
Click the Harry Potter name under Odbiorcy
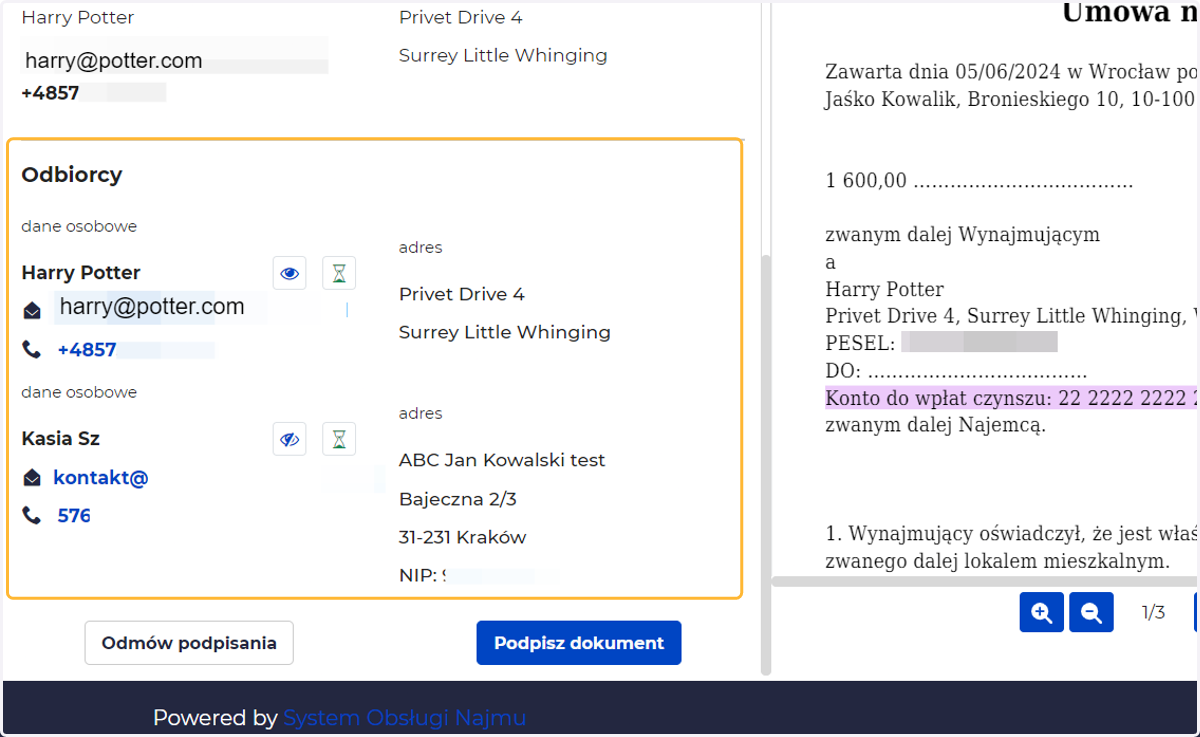click(x=81, y=273)
